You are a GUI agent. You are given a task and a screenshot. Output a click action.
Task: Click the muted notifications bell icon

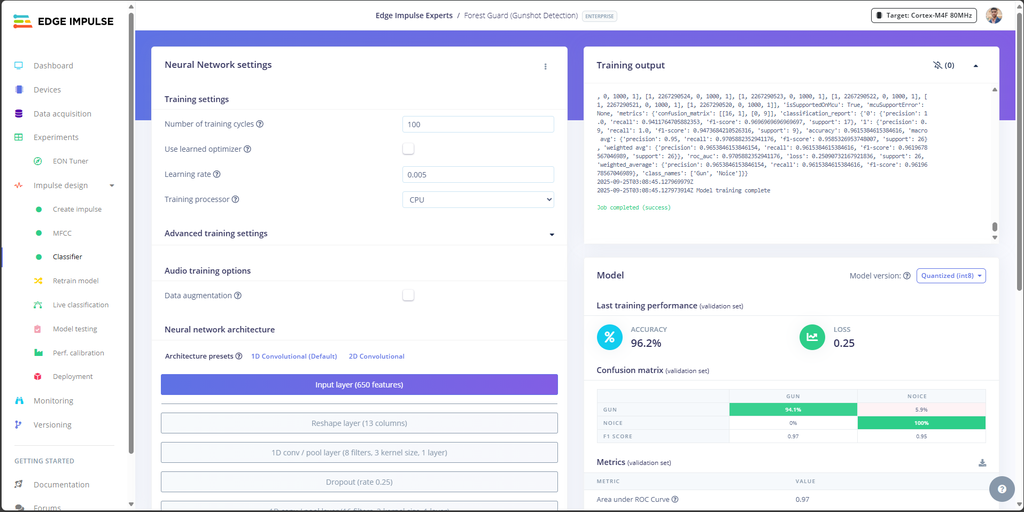938,65
